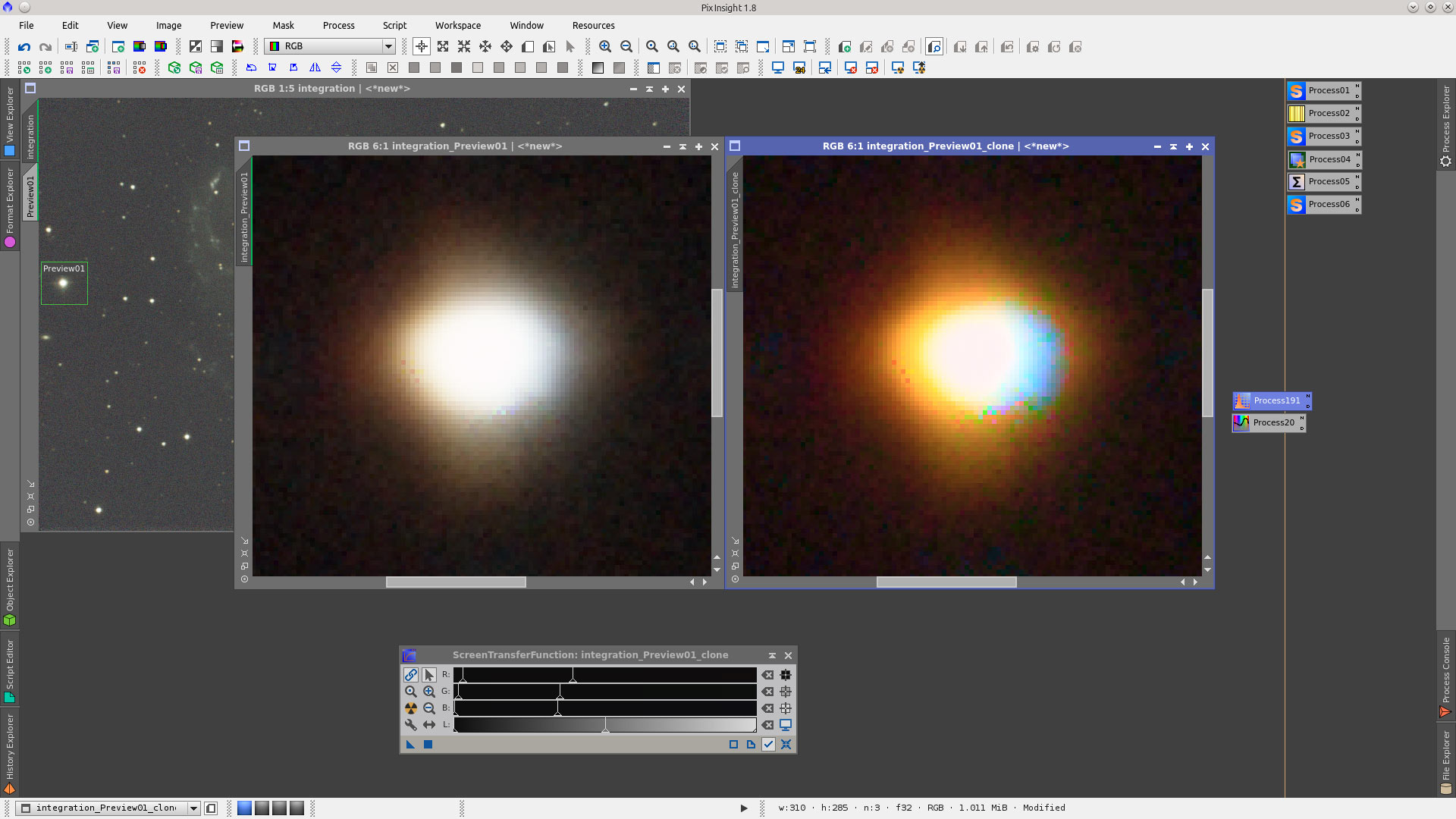Toggle linked RGB channels in STF
This screenshot has width=1456, height=819.
(411, 675)
